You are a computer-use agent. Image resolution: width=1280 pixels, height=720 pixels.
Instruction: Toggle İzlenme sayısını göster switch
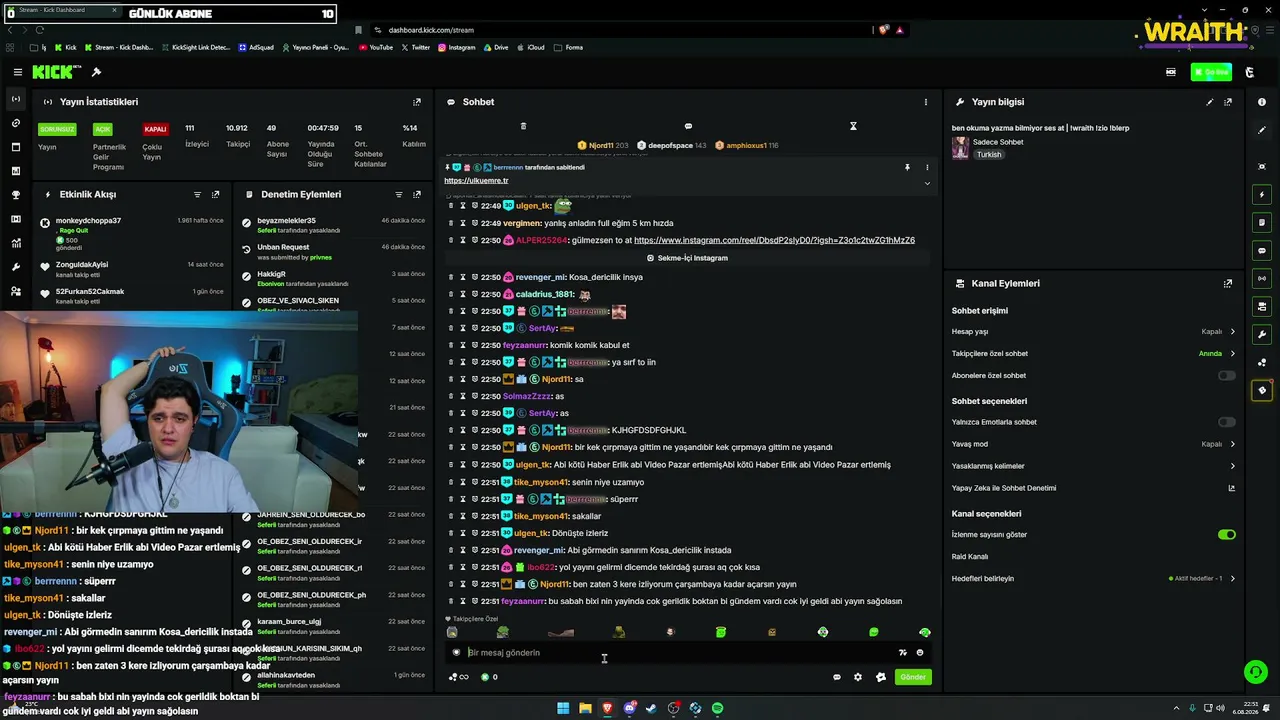coord(1227,534)
